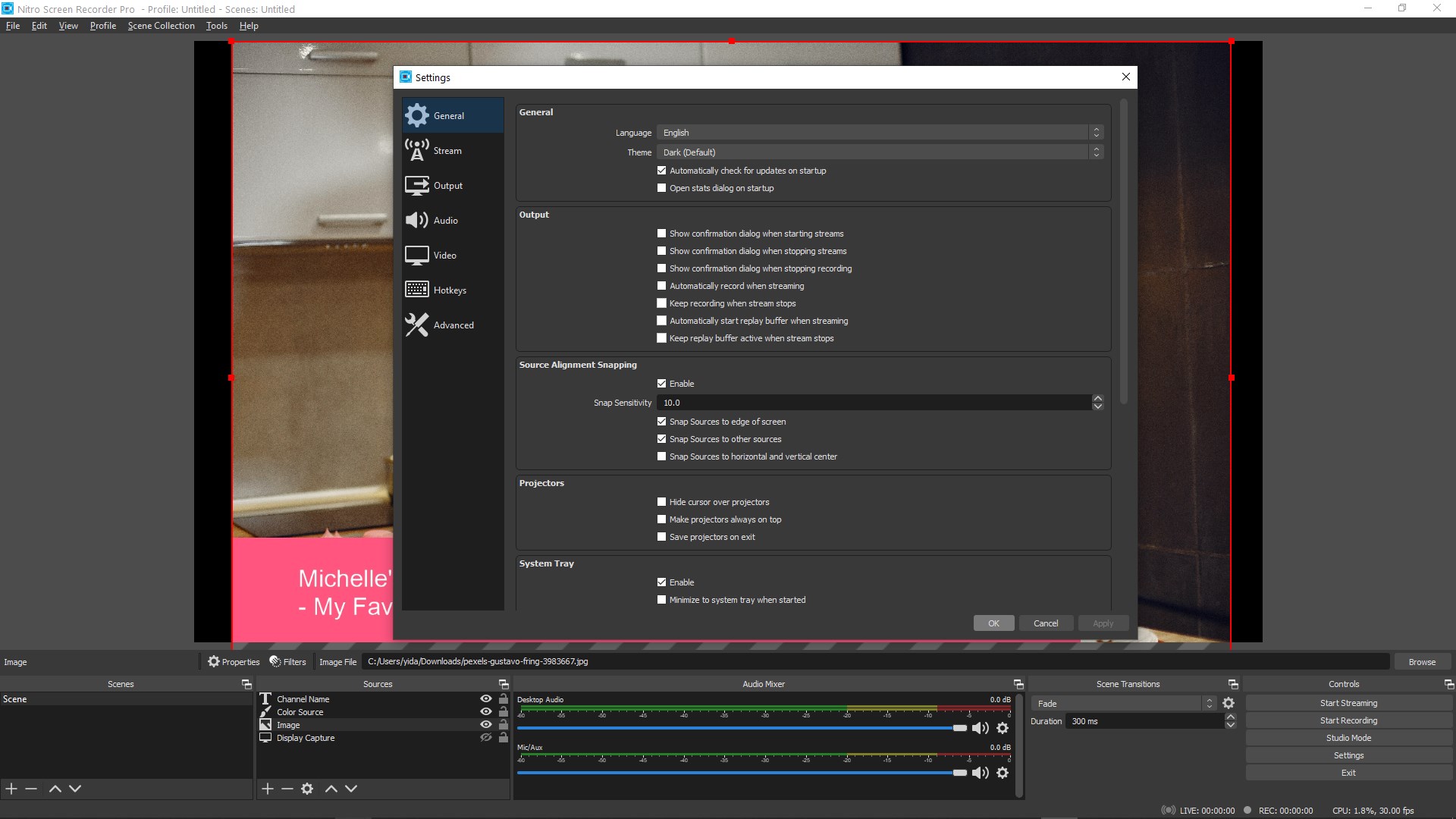
Task: Open the Language dropdown
Action: [880, 133]
